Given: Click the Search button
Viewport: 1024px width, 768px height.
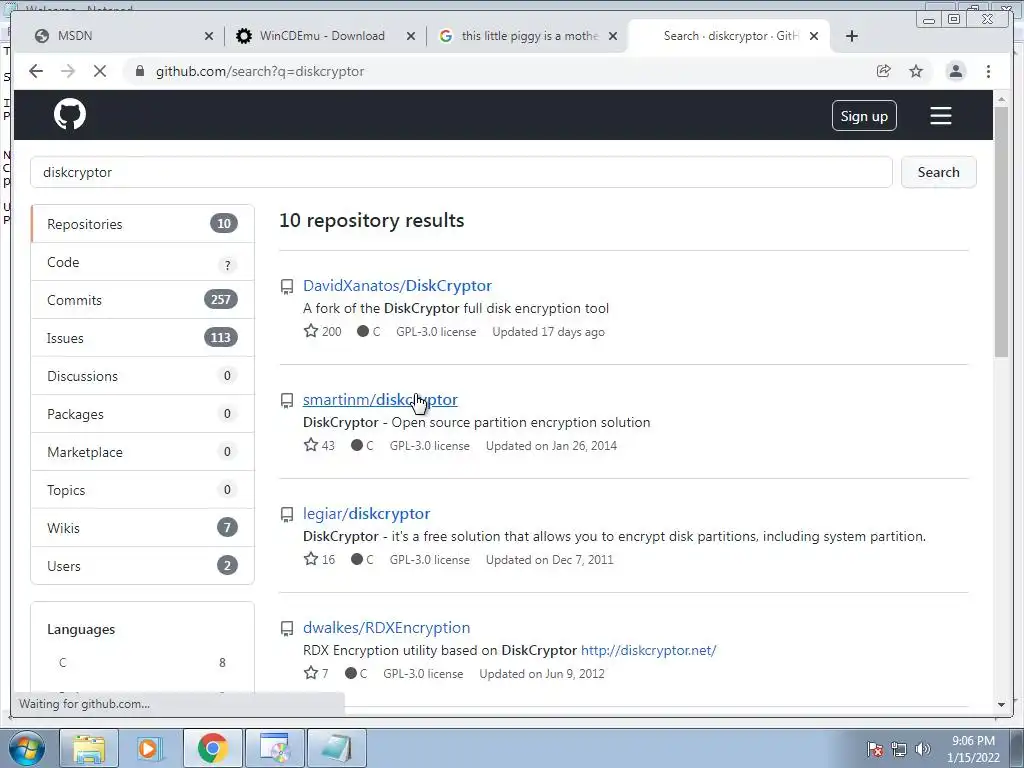Looking at the screenshot, I should (x=938, y=172).
